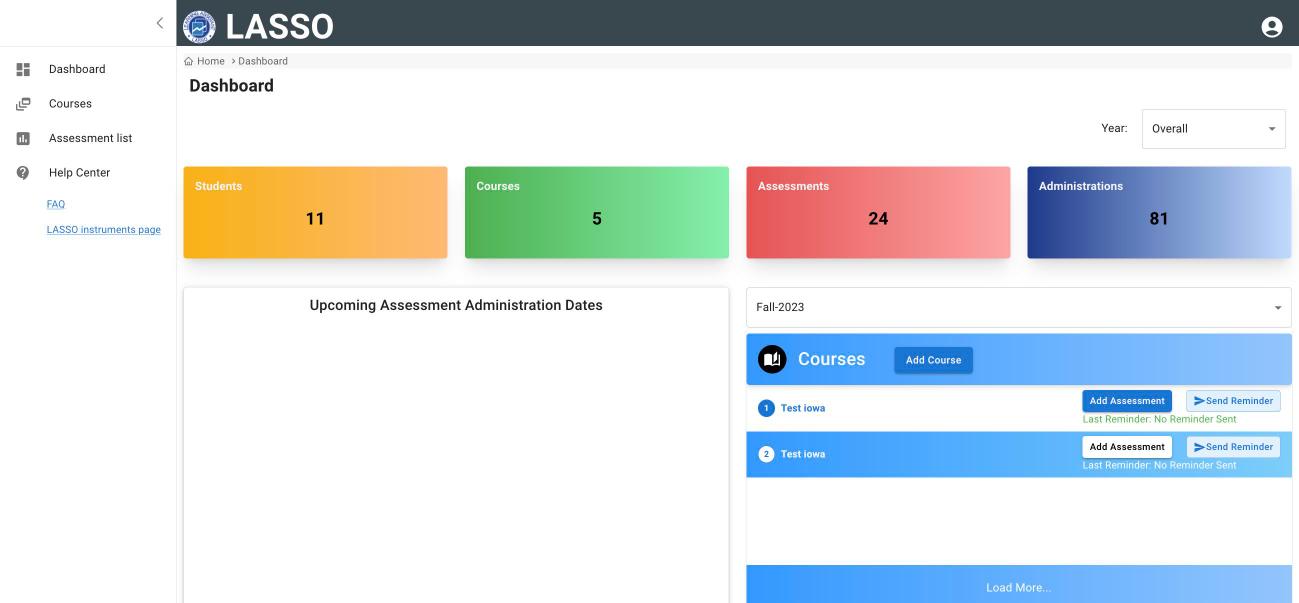This screenshot has width=1299, height=603.
Task: Open the second highlighted Test iowa course
Action: coord(803,454)
